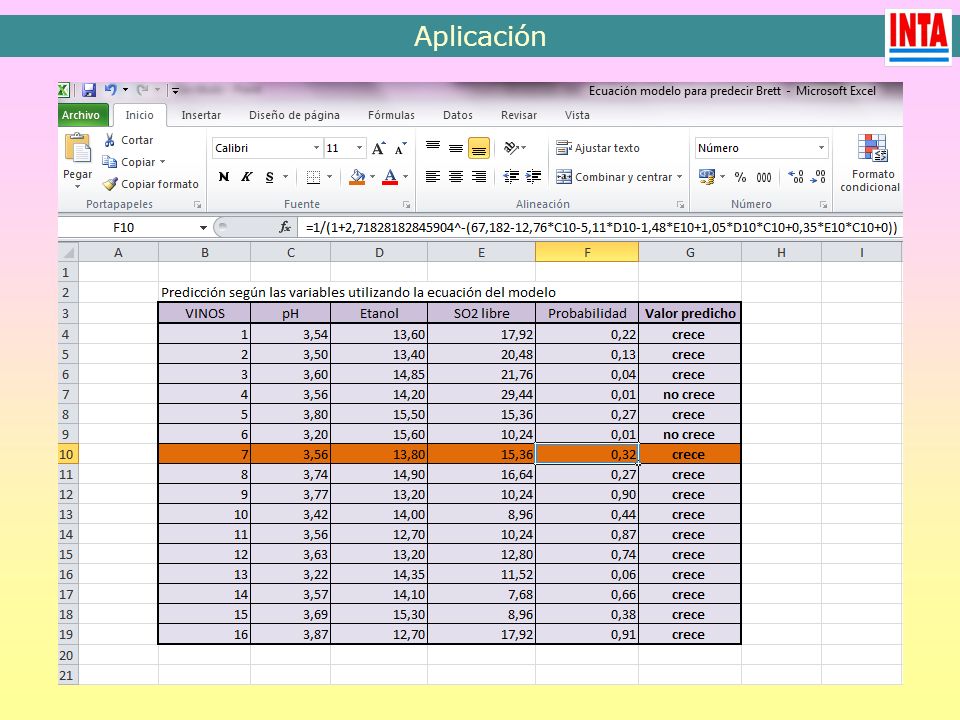Click the insert function fx button

pyautogui.click(x=285, y=228)
